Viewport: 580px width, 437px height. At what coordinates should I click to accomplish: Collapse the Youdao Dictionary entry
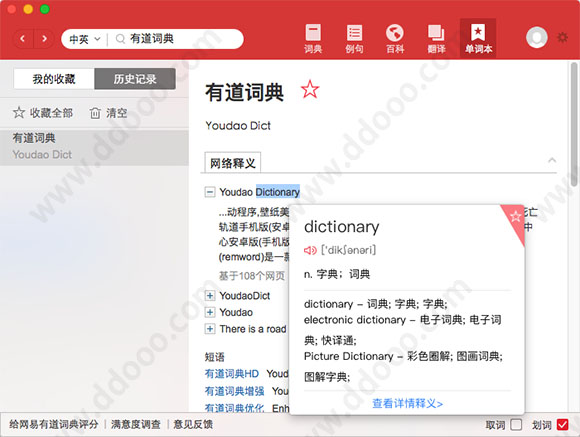point(210,192)
